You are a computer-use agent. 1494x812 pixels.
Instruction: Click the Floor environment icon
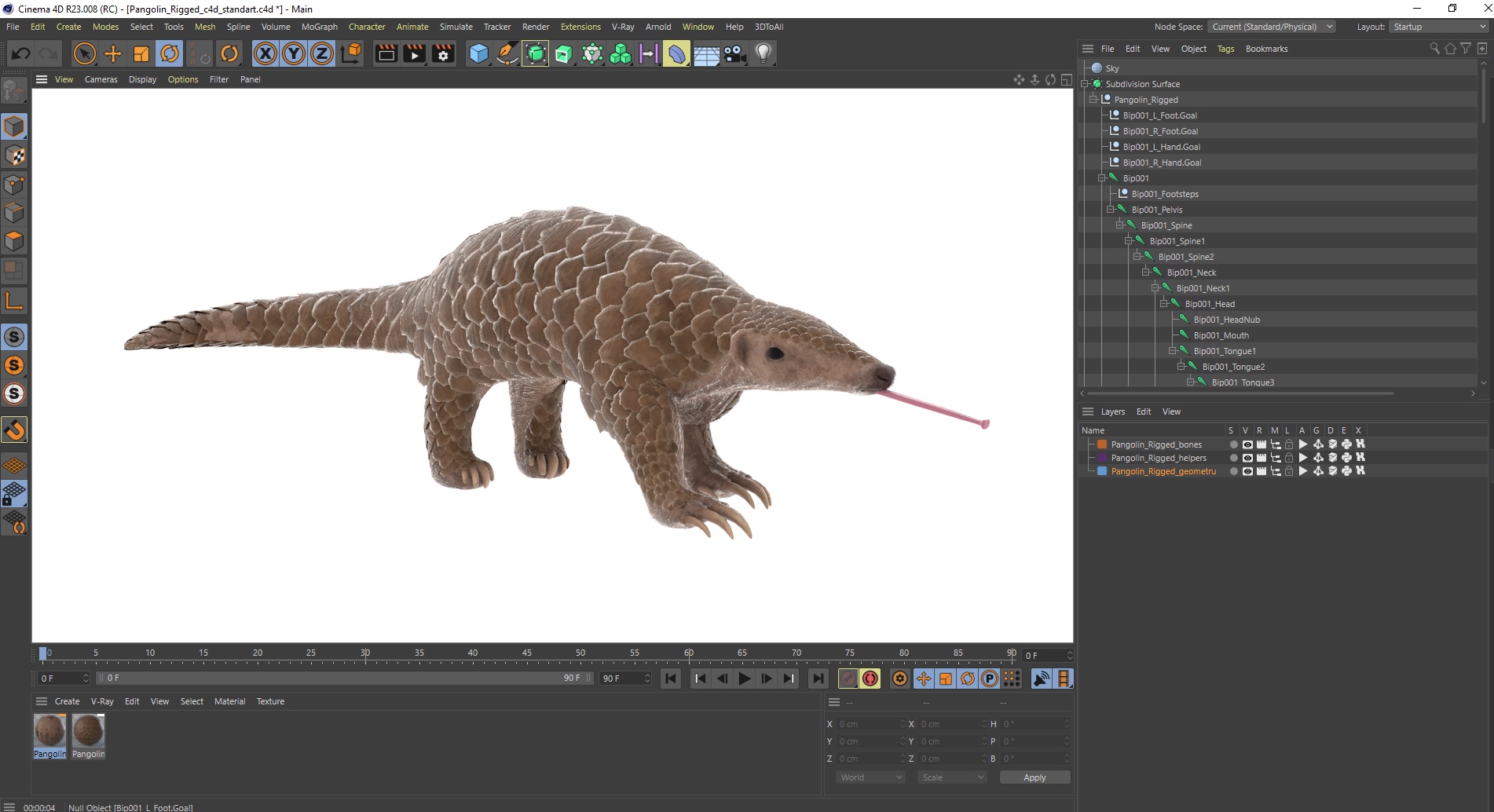click(x=705, y=53)
